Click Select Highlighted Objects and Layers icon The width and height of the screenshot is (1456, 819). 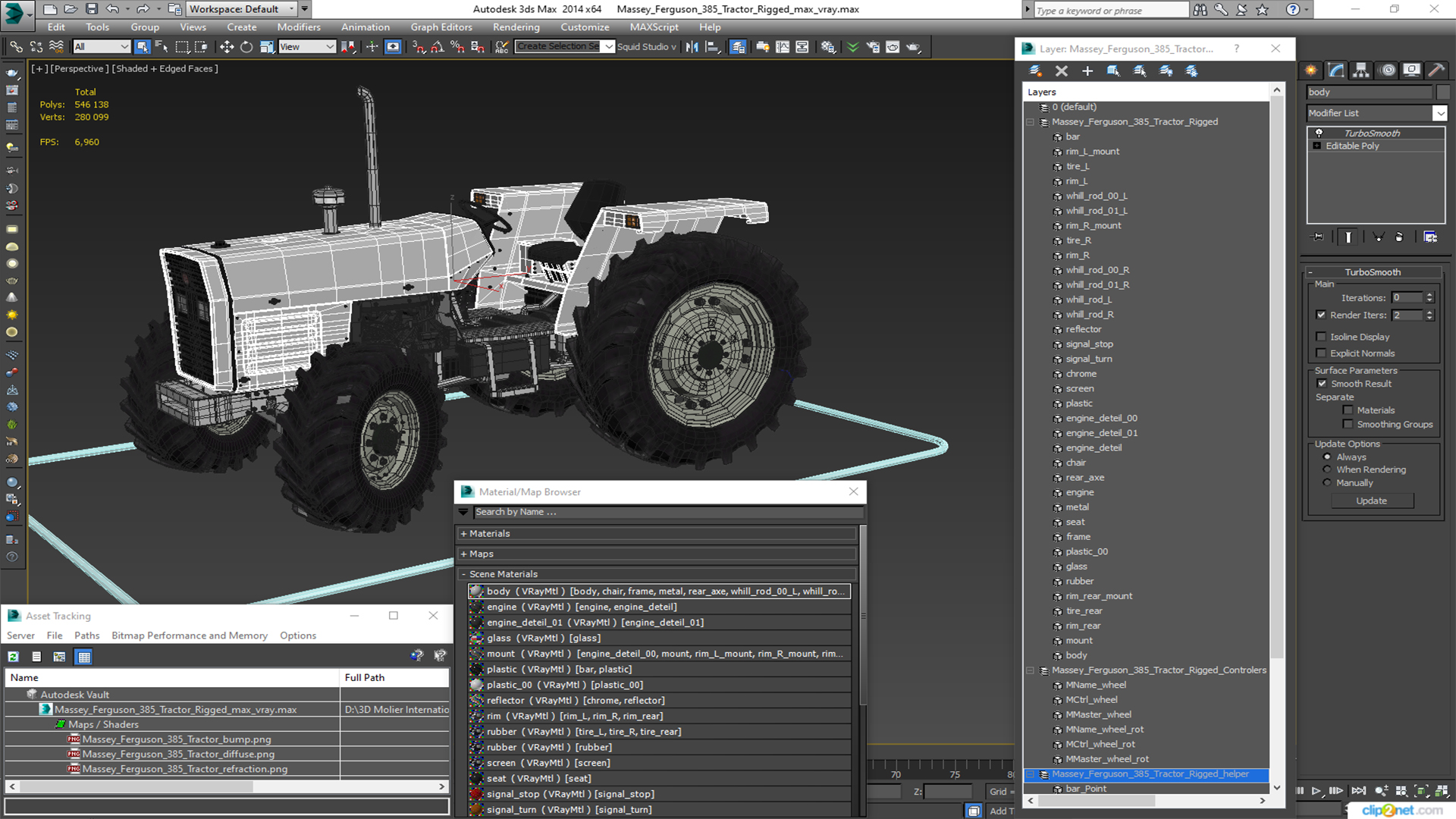coord(1113,71)
